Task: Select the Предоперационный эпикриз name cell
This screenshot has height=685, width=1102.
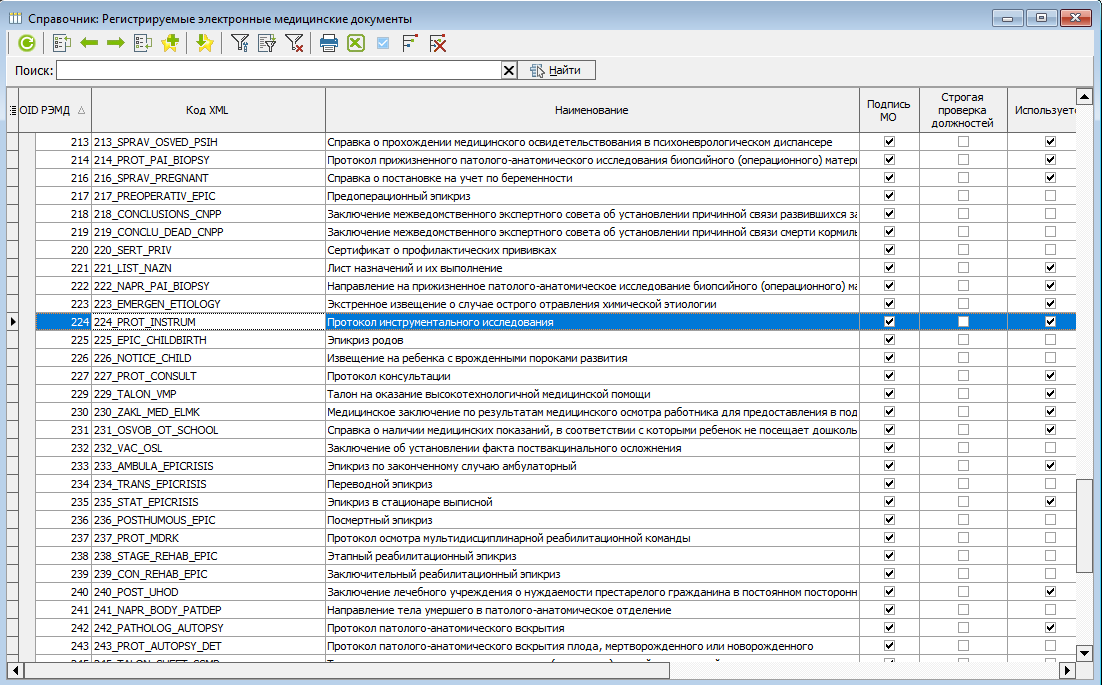Action: (x=592, y=196)
